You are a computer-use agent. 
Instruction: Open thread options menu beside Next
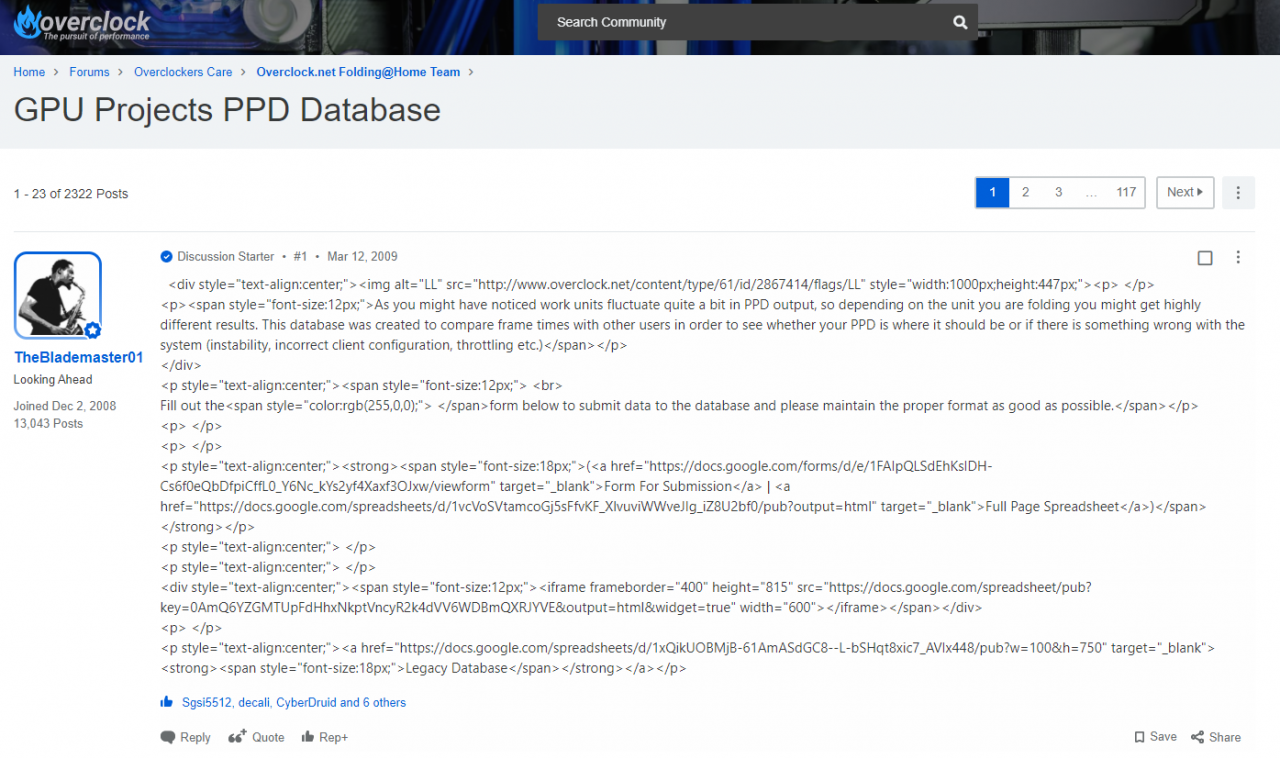[1238, 193]
